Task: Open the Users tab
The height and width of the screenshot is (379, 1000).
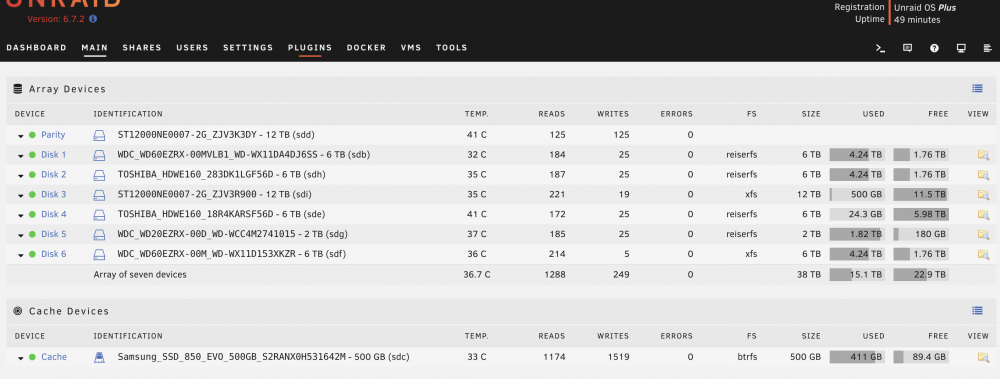Action: [192, 48]
